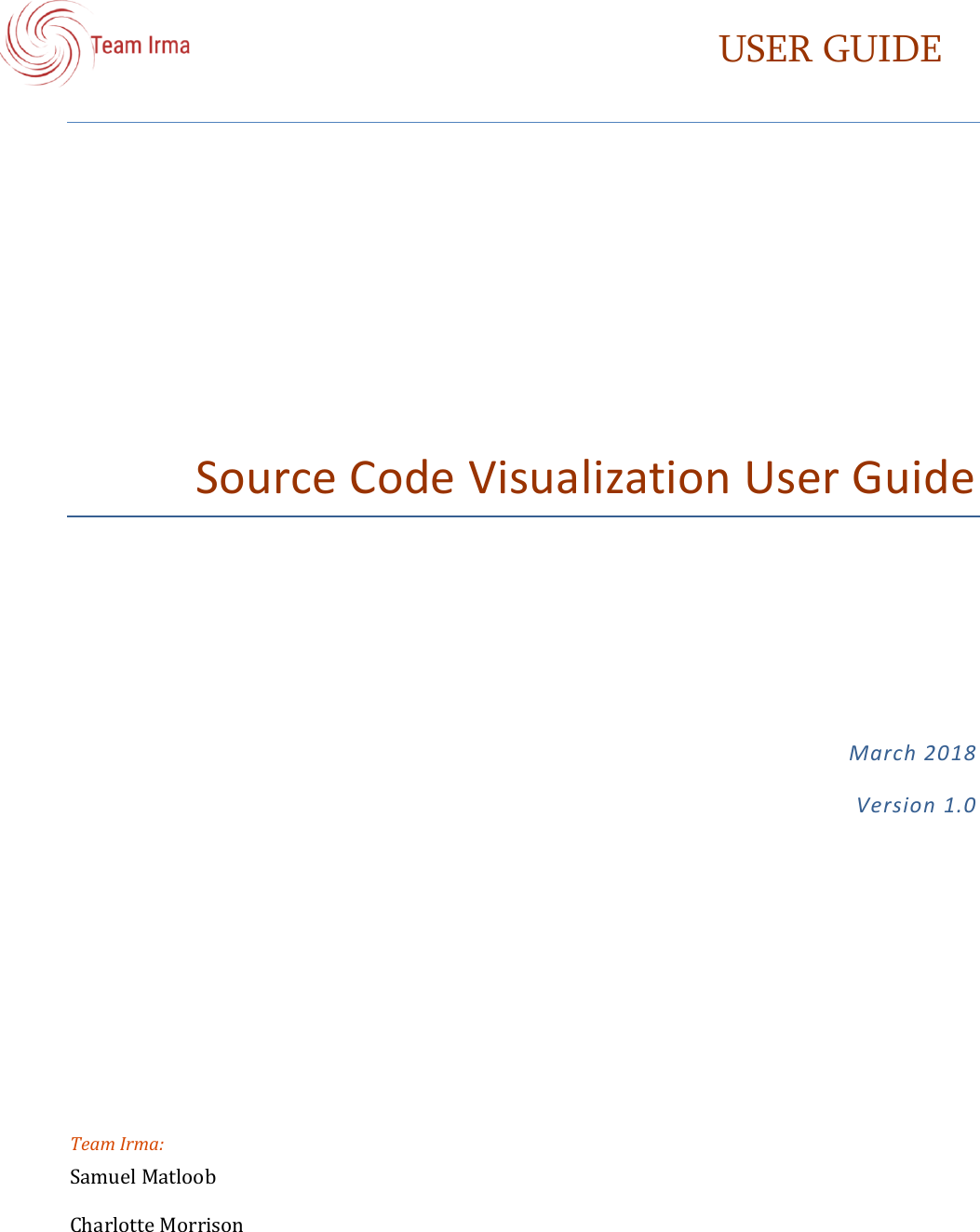Screen dimensions: 980x1232
Task: Select the author name Samuel Matloob
Action: click(x=141, y=1176)
